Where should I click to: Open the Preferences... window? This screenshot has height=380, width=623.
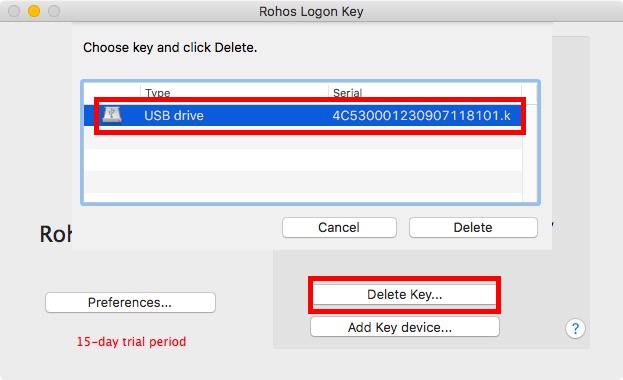pyautogui.click(x=130, y=302)
